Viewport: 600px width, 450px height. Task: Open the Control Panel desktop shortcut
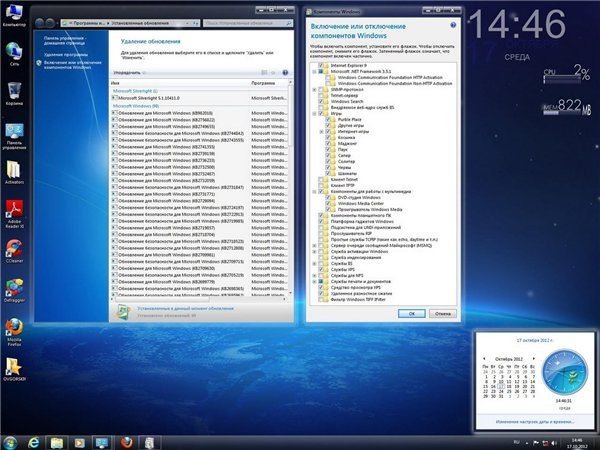14,135
